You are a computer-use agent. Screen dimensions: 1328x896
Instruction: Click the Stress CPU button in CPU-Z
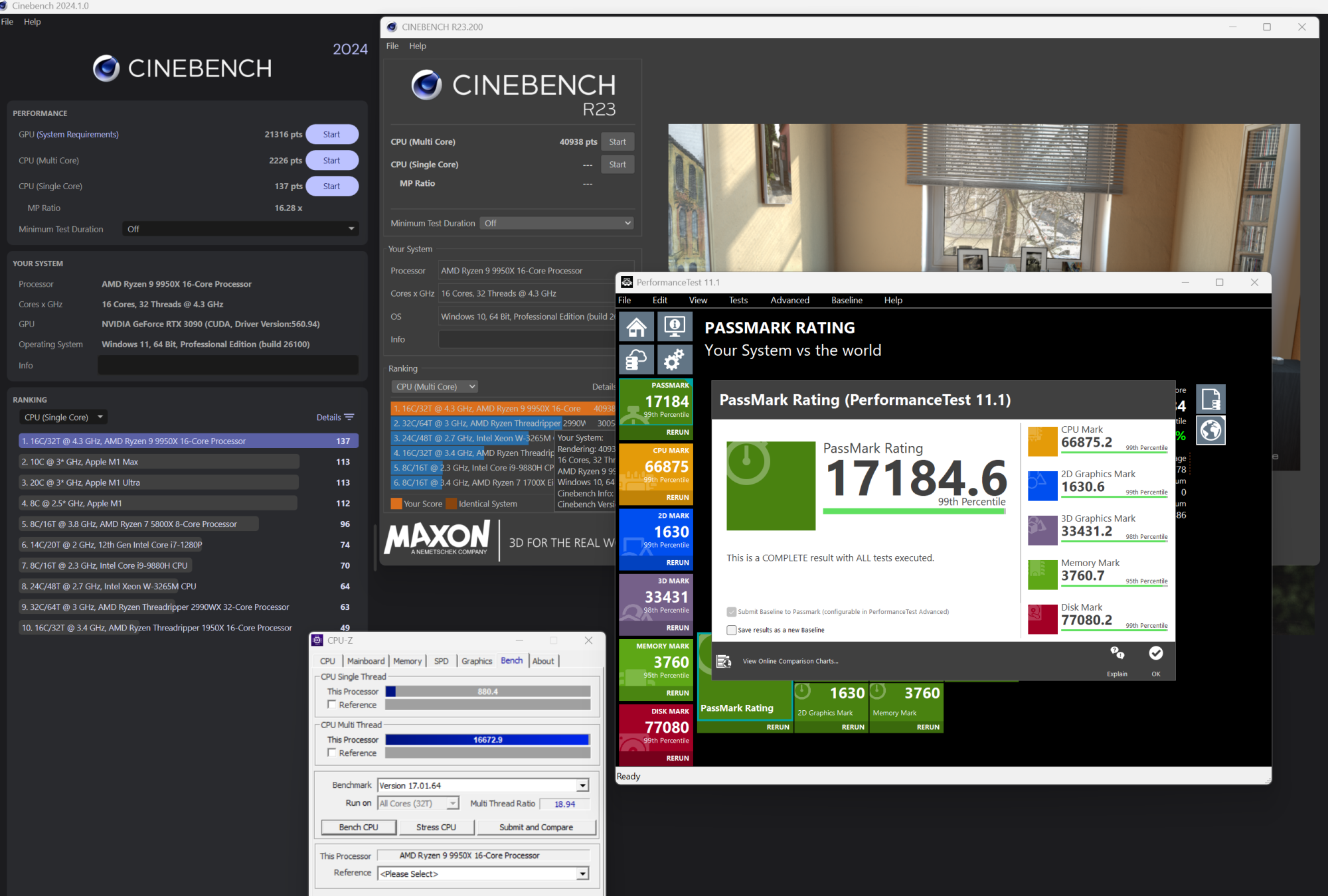point(436,828)
